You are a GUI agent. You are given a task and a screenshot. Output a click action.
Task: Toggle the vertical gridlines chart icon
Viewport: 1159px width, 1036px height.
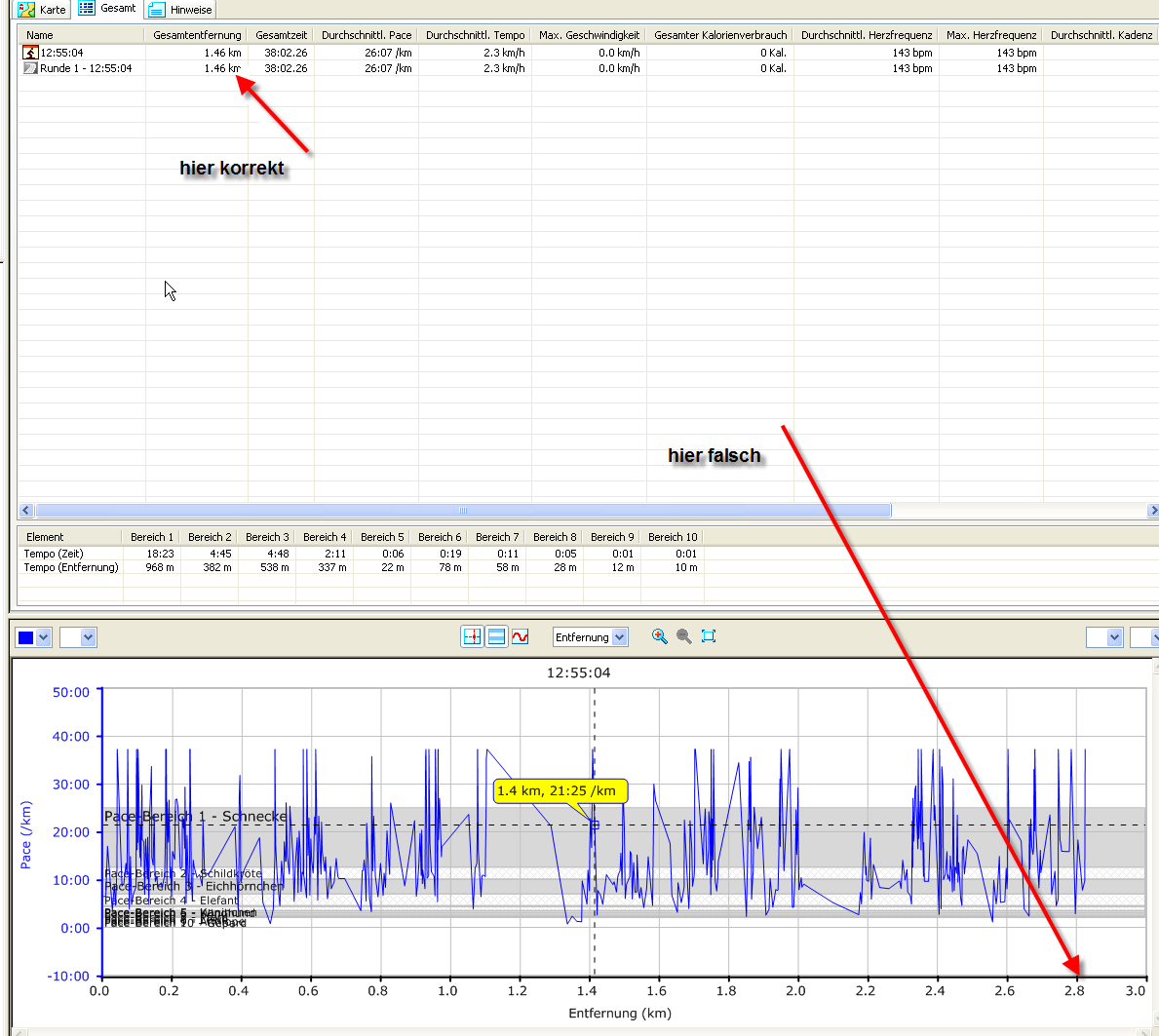[x=472, y=636]
